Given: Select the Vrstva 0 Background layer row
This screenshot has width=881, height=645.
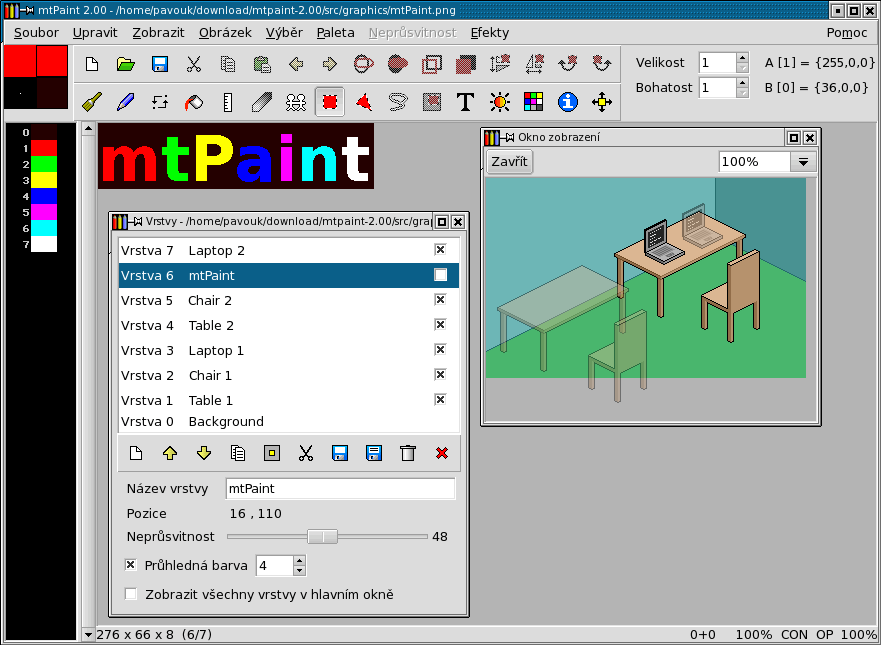Looking at the screenshot, I should pos(289,421).
